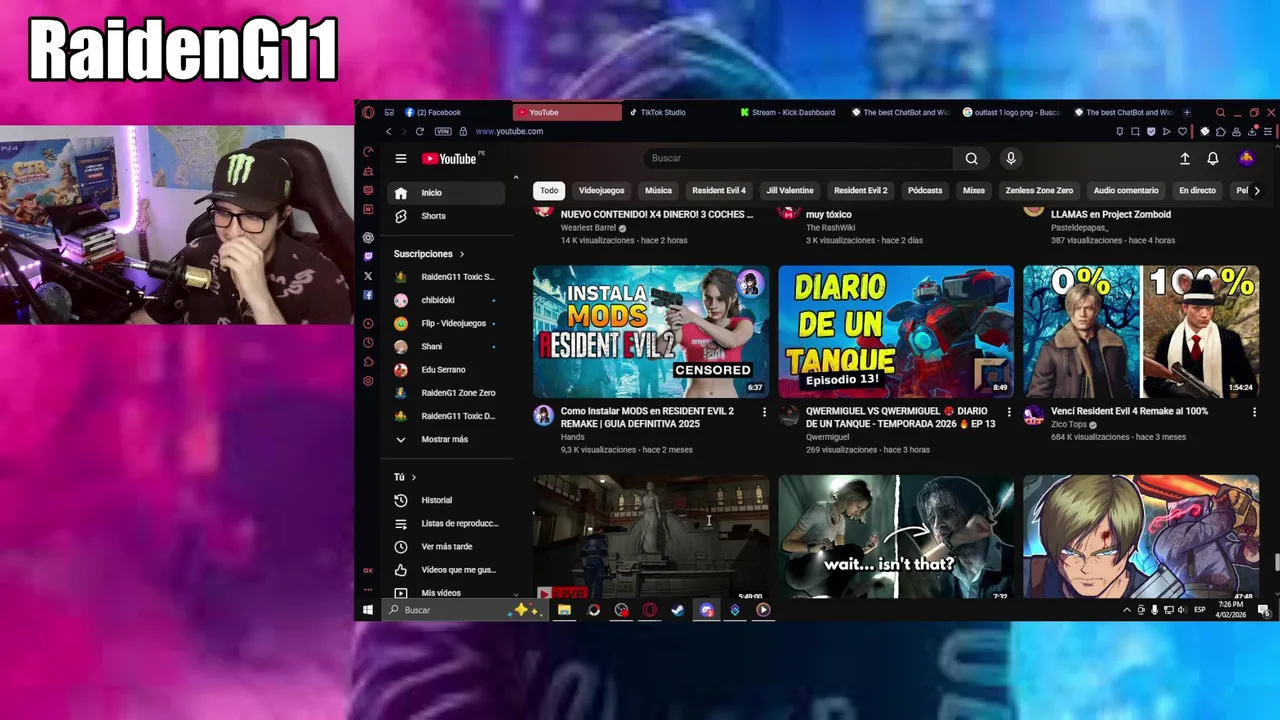Image resolution: width=1280 pixels, height=720 pixels.
Task: Select the En directo chip
Action: coord(1197,190)
